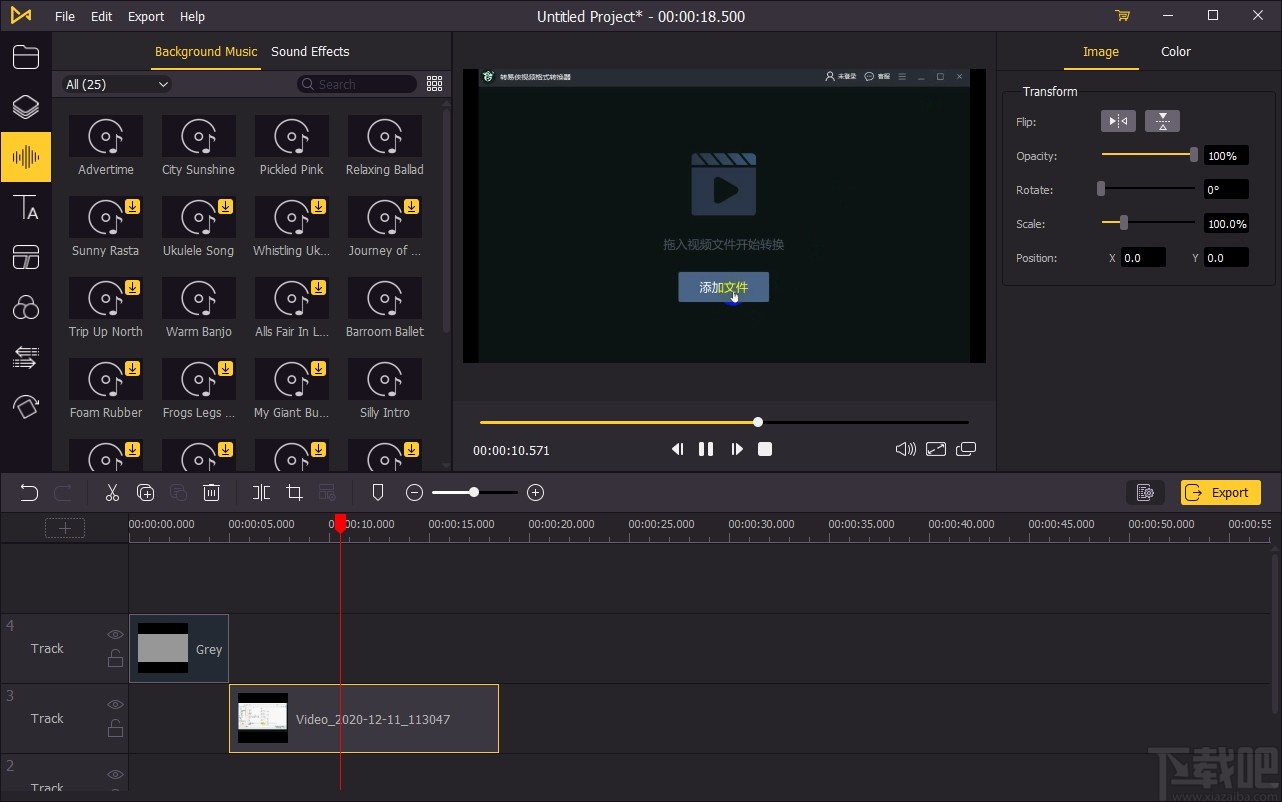Open the All (25) category dropdown
Screen dimensions: 1282x802
(115, 84)
